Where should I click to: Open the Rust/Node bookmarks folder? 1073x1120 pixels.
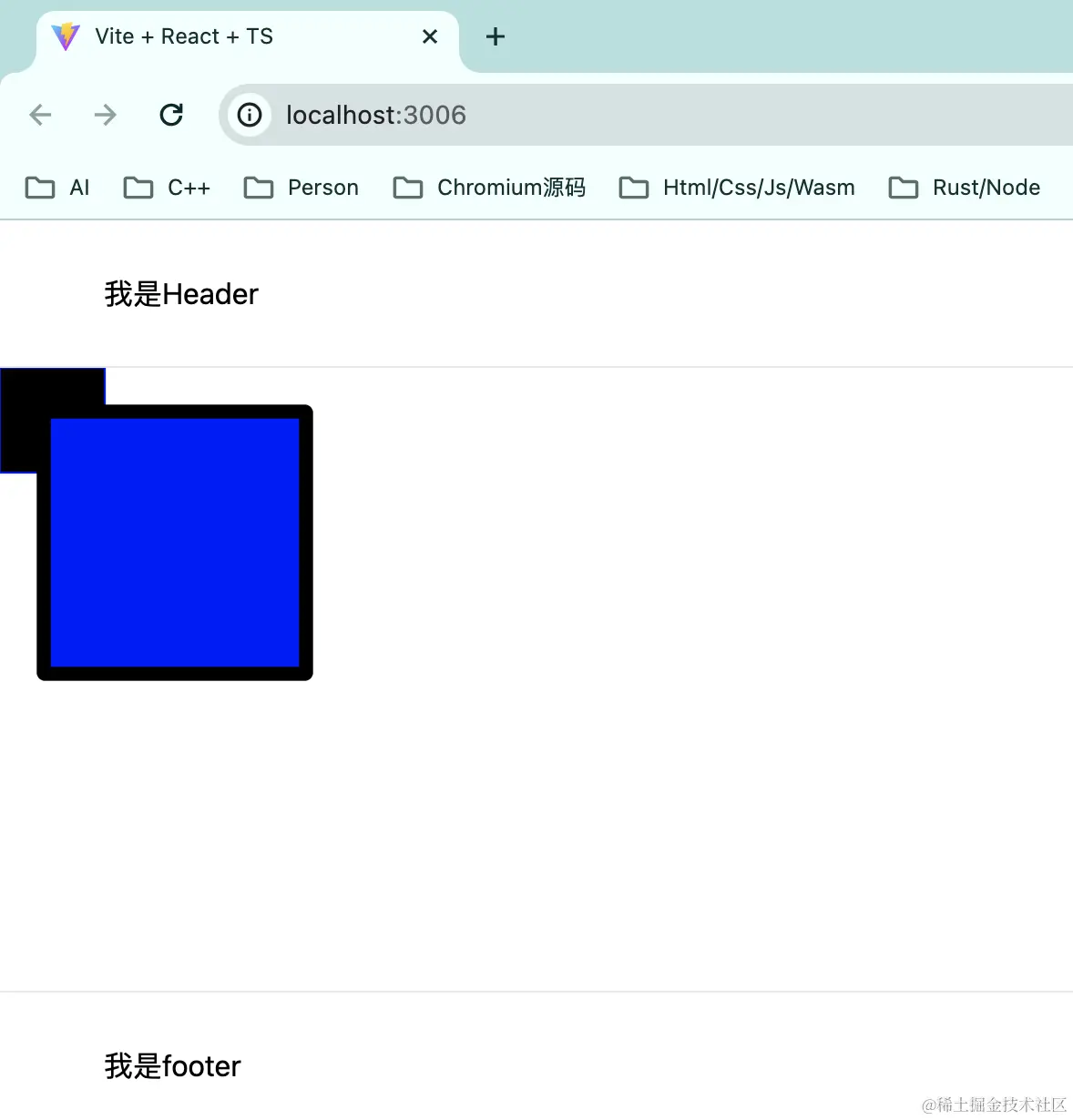pos(965,188)
